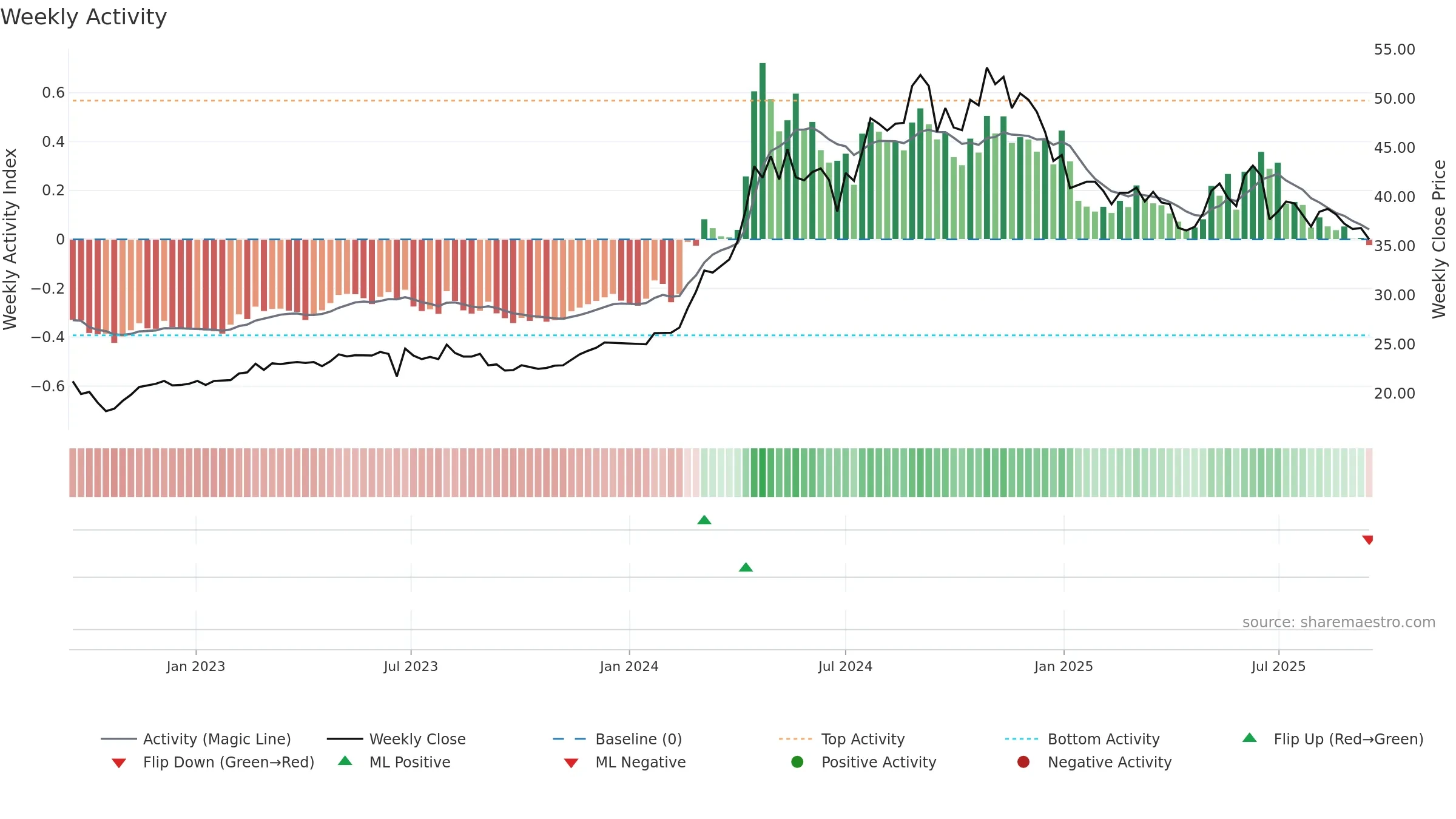Click the source: sharemaestro.com text

[1339, 622]
